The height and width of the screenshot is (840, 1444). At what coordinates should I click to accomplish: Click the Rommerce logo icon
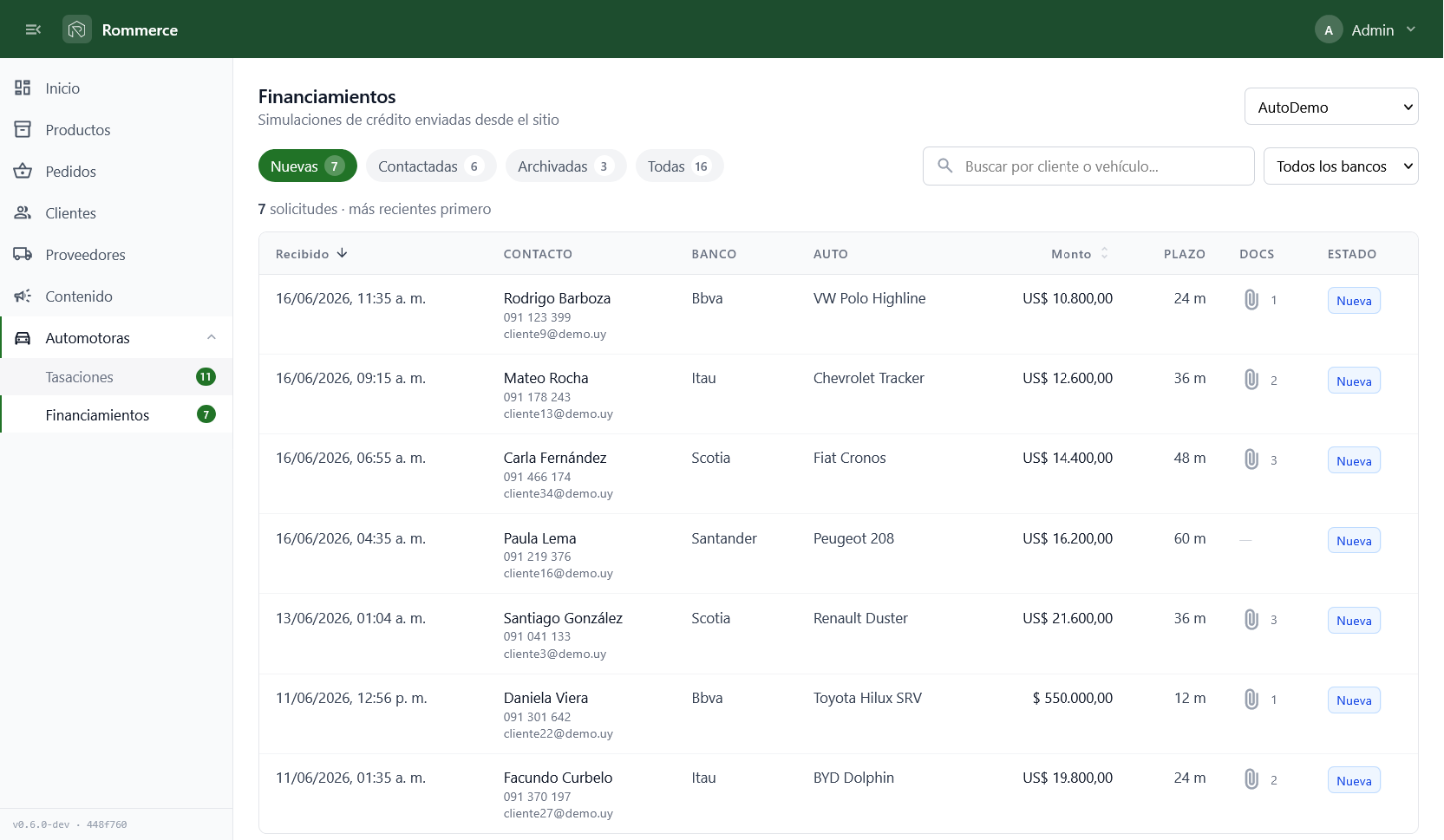(x=77, y=29)
